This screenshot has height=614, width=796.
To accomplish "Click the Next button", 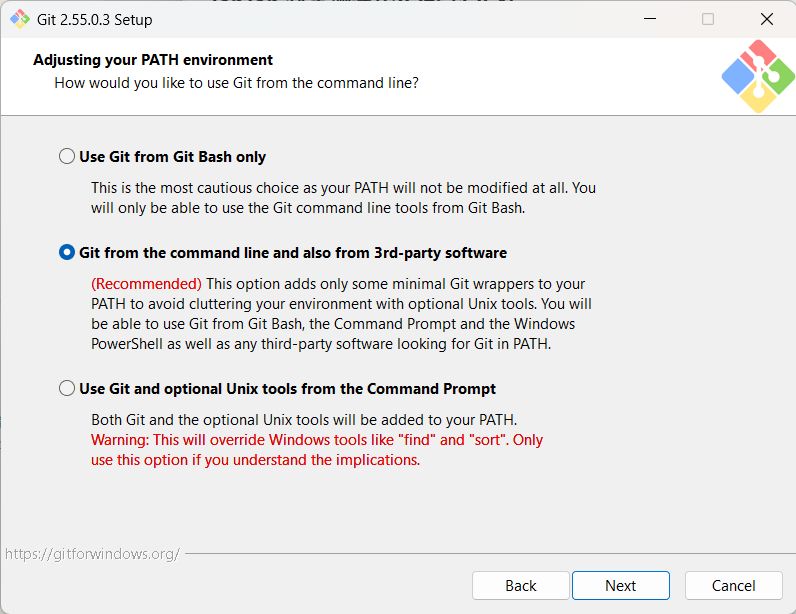I will point(620,586).
